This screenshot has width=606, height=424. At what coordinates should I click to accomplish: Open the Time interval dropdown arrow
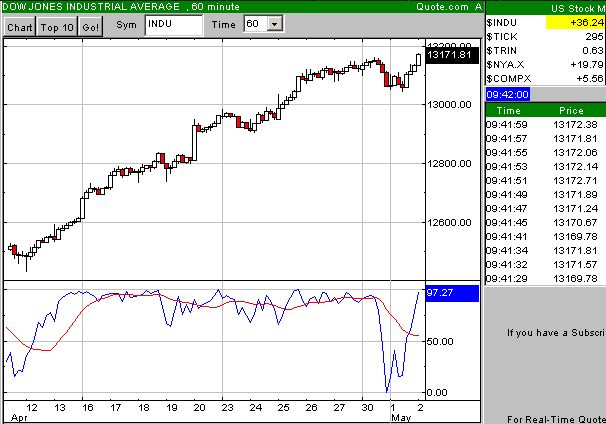click(x=274, y=24)
